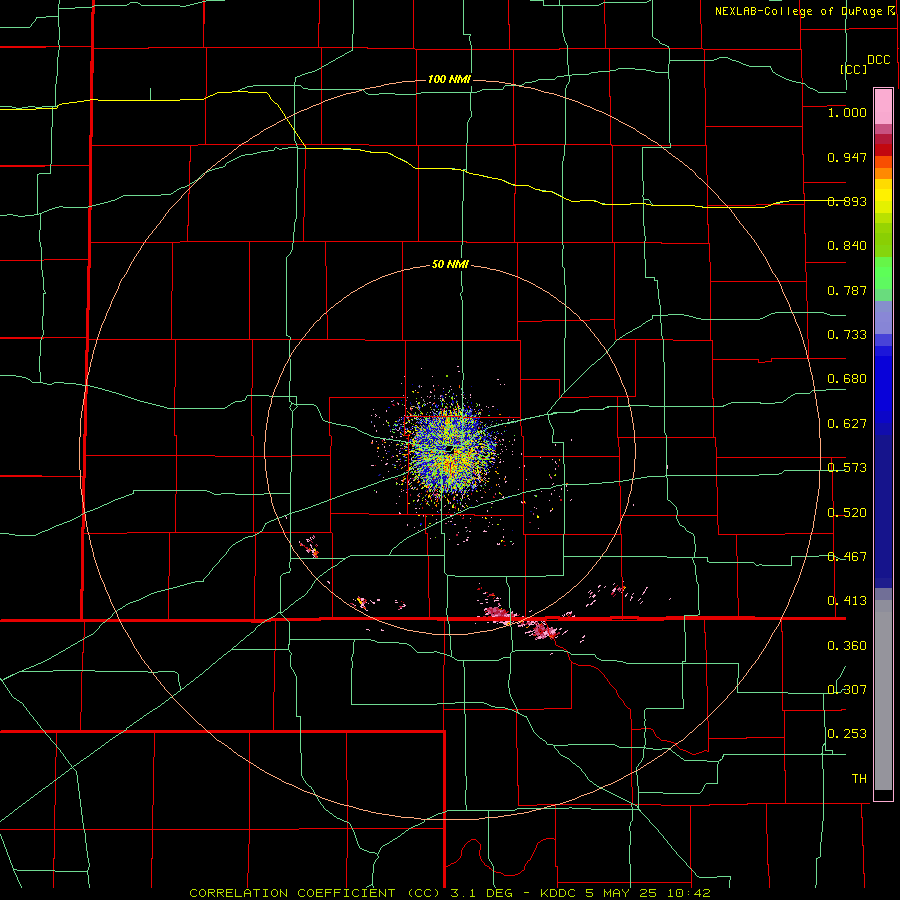Click the 0.520 color scale value
This screenshot has height=900, width=900.
[x=847, y=513]
